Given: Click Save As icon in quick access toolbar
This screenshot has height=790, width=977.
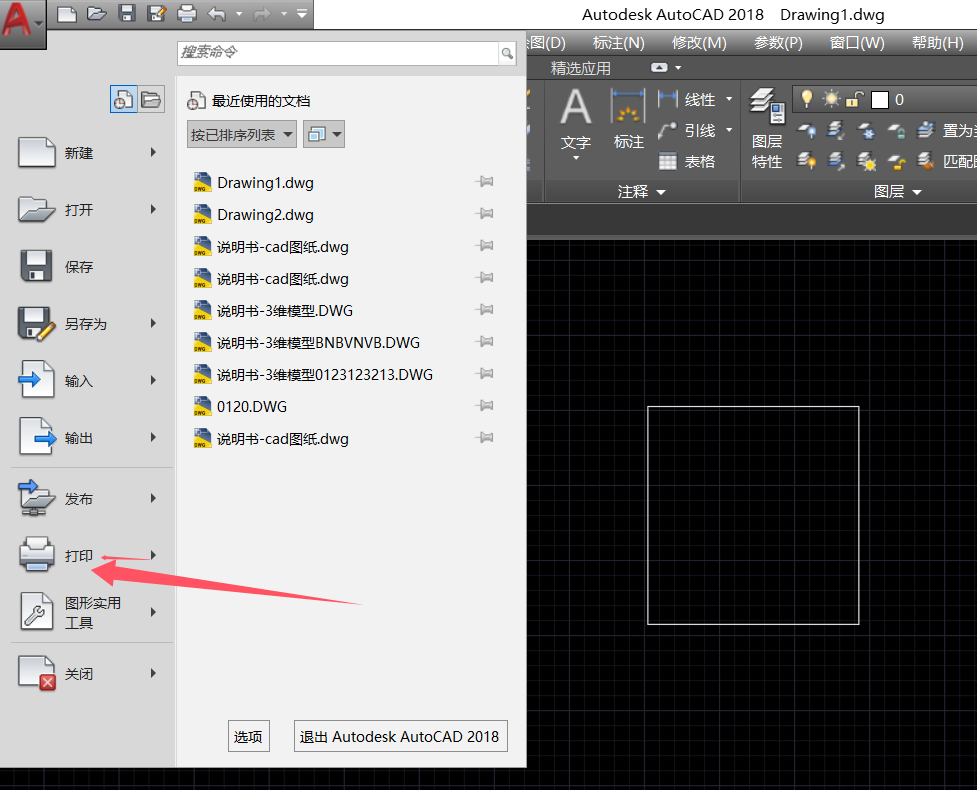Looking at the screenshot, I should coord(156,14).
